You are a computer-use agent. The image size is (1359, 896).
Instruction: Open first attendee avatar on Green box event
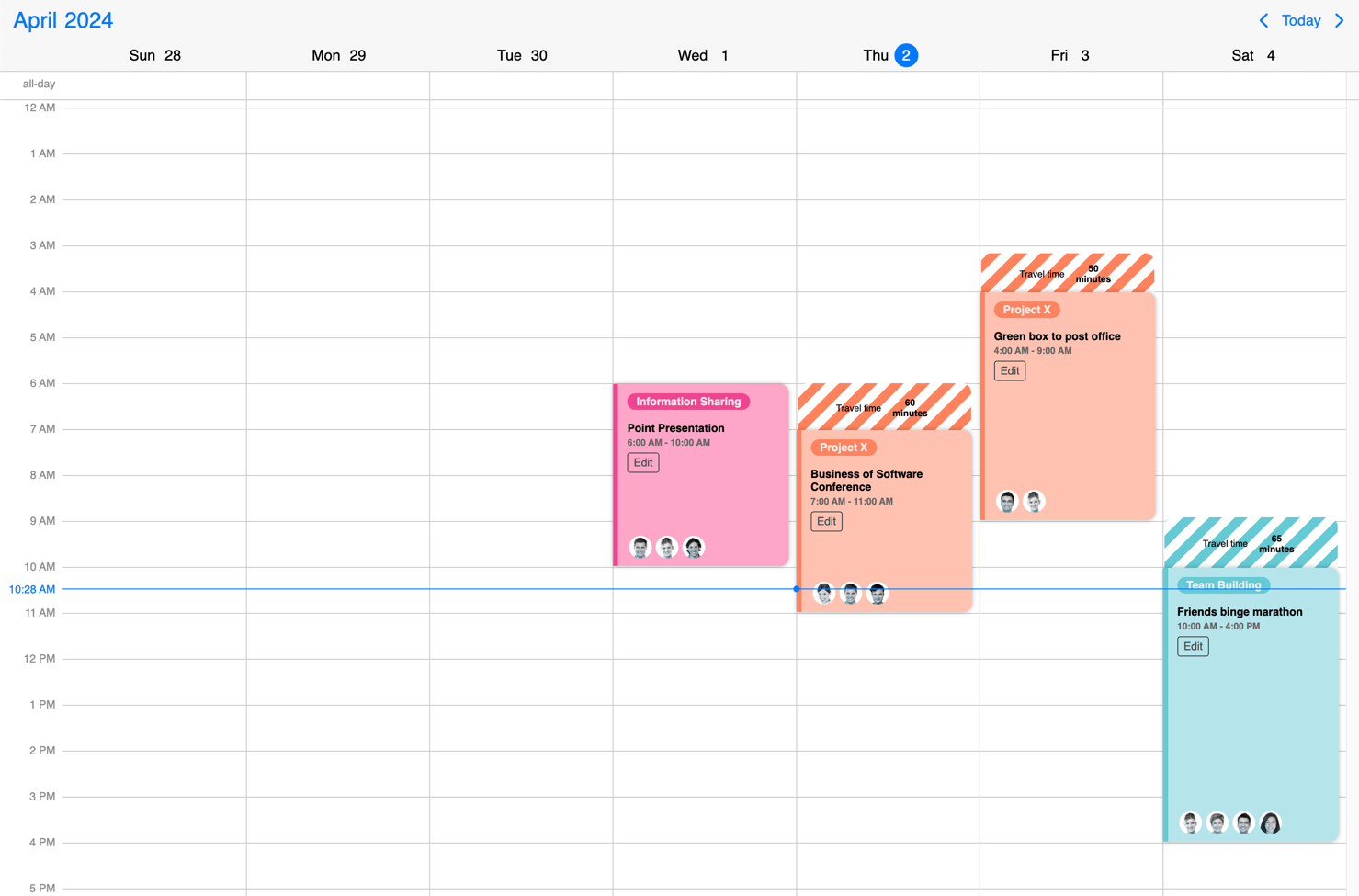(1007, 501)
